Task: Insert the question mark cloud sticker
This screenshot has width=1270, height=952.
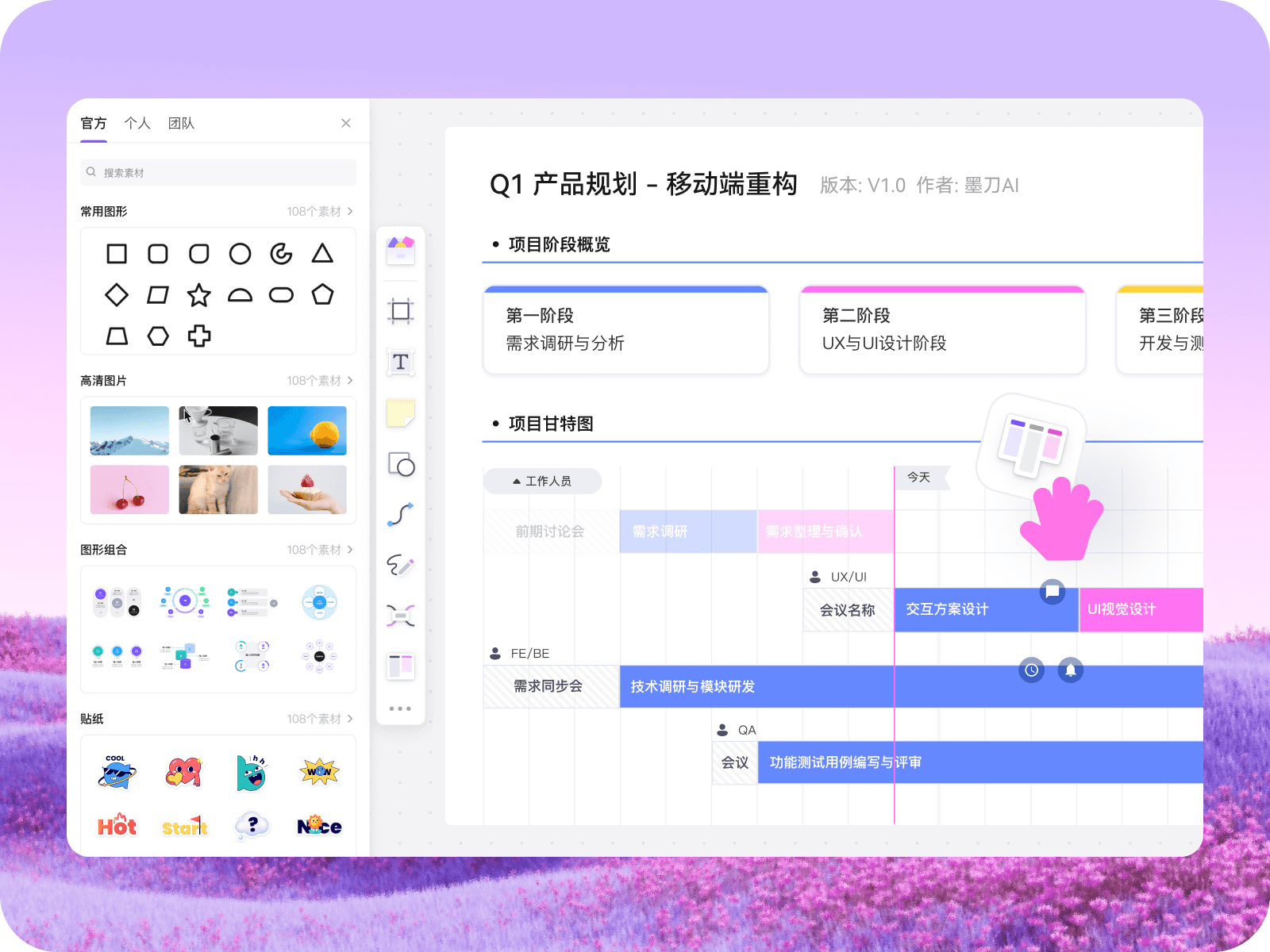Action: (x=252, y=826)
